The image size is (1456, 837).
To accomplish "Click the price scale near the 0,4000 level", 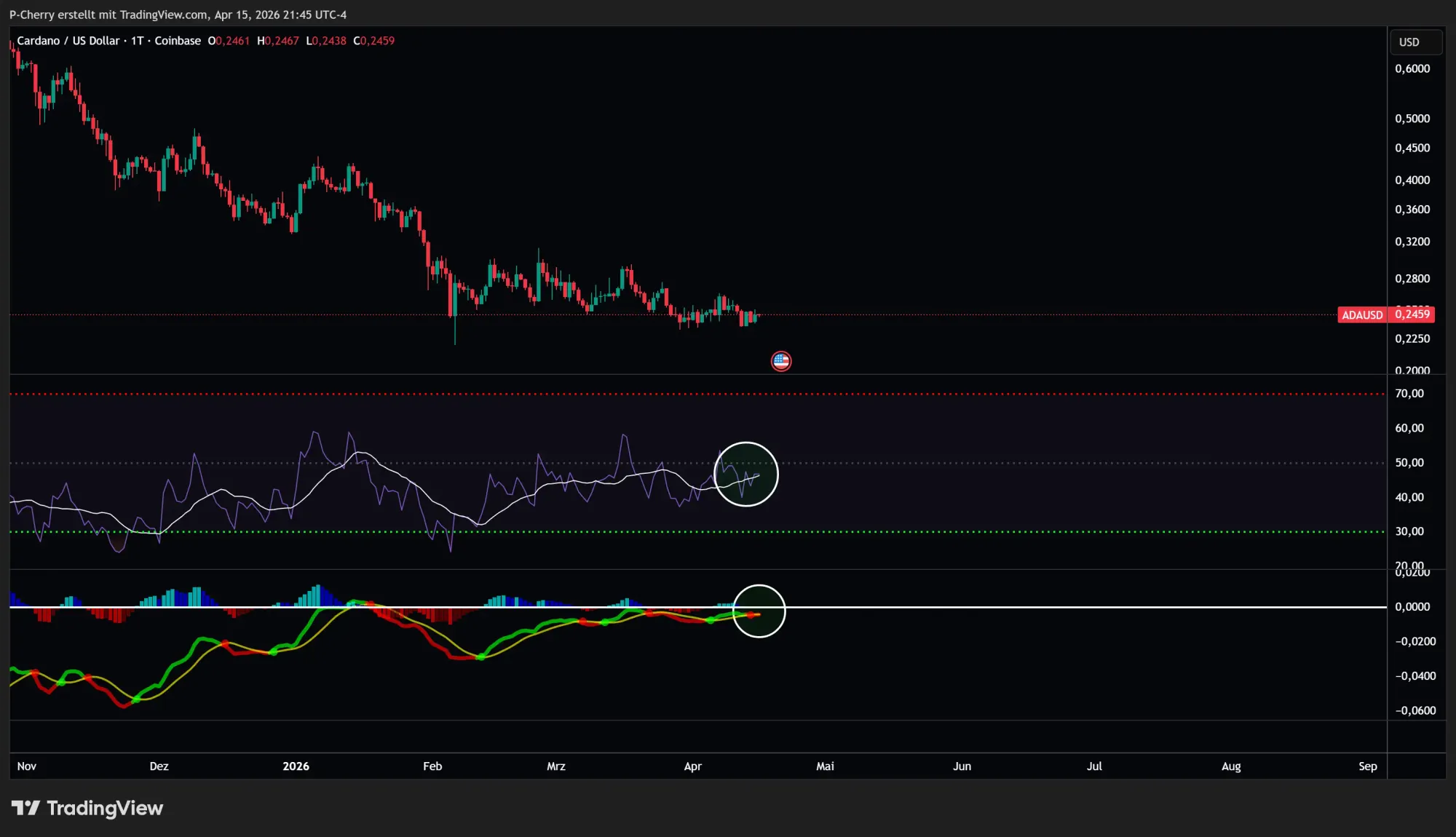I will click(x=1414, y=180).
